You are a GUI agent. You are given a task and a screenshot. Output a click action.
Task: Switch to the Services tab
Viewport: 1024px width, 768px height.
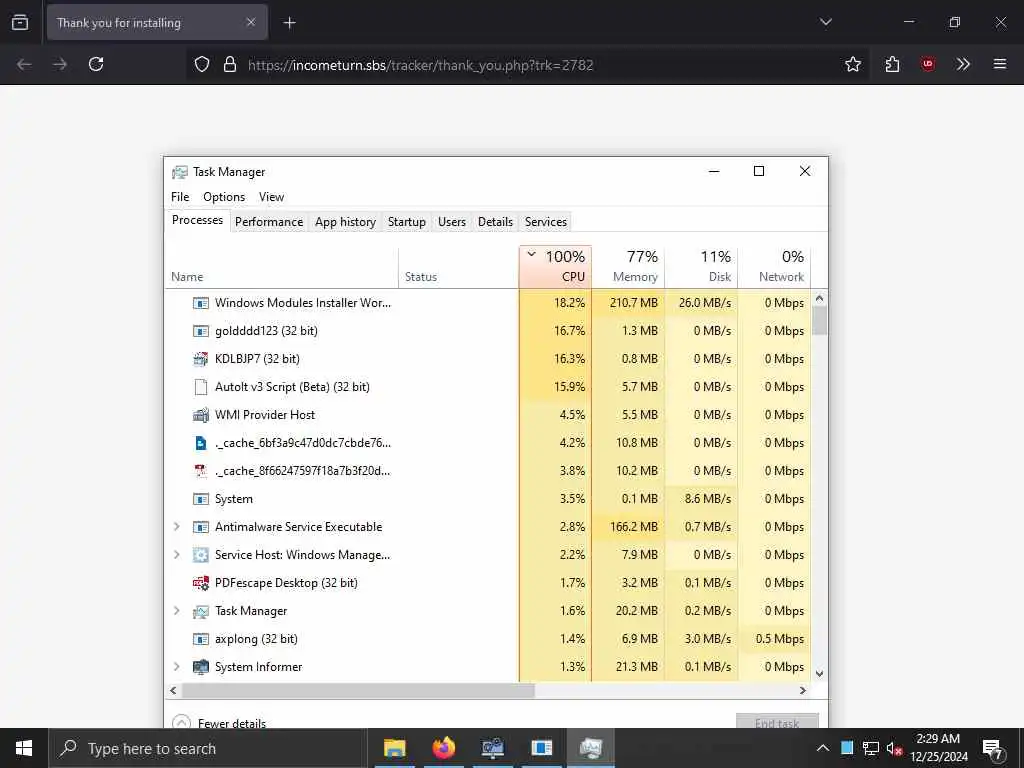point(546,222)
